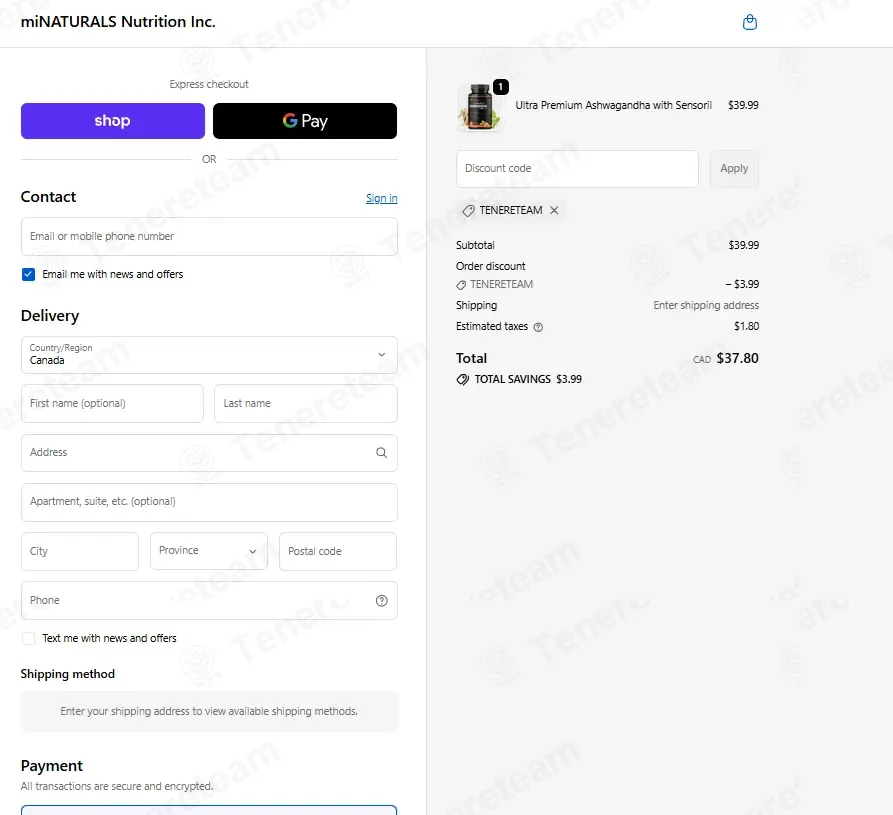The image size is (893, 815).
Task: Click the estimated taxes help icon
Action: tap(538, 327)
